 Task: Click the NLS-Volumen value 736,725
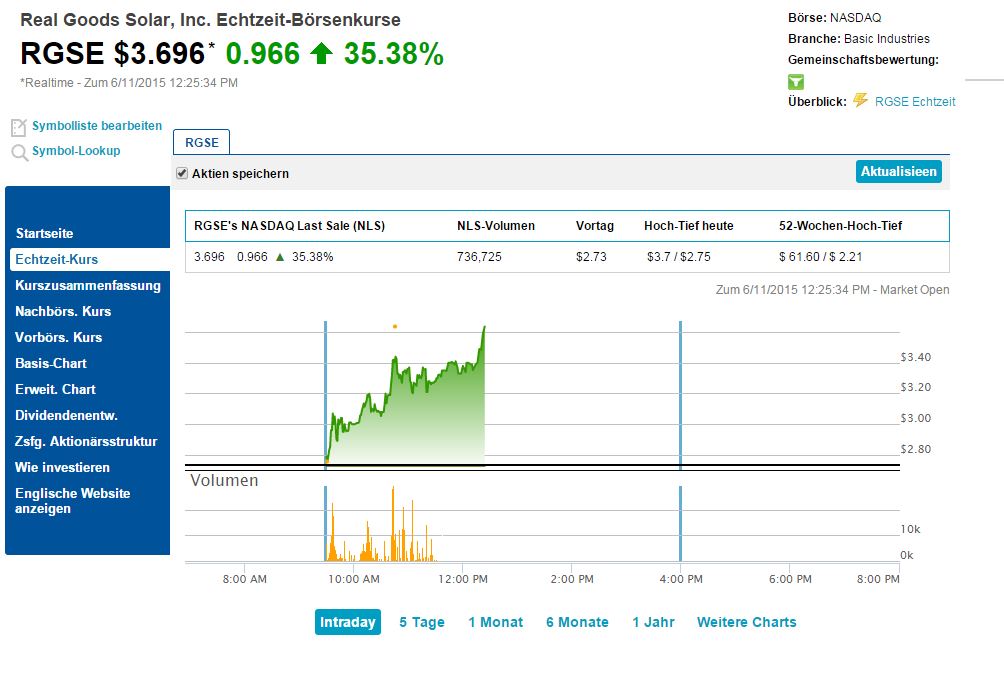[479, 257]
